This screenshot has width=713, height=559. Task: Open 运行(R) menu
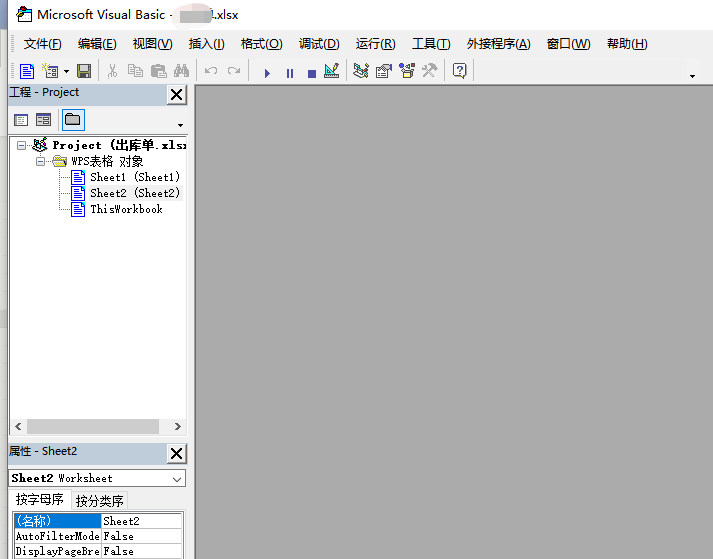coord(375,44)
